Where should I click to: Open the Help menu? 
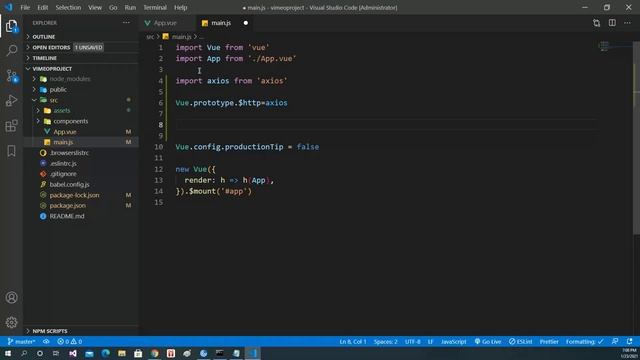click(180, 7)
